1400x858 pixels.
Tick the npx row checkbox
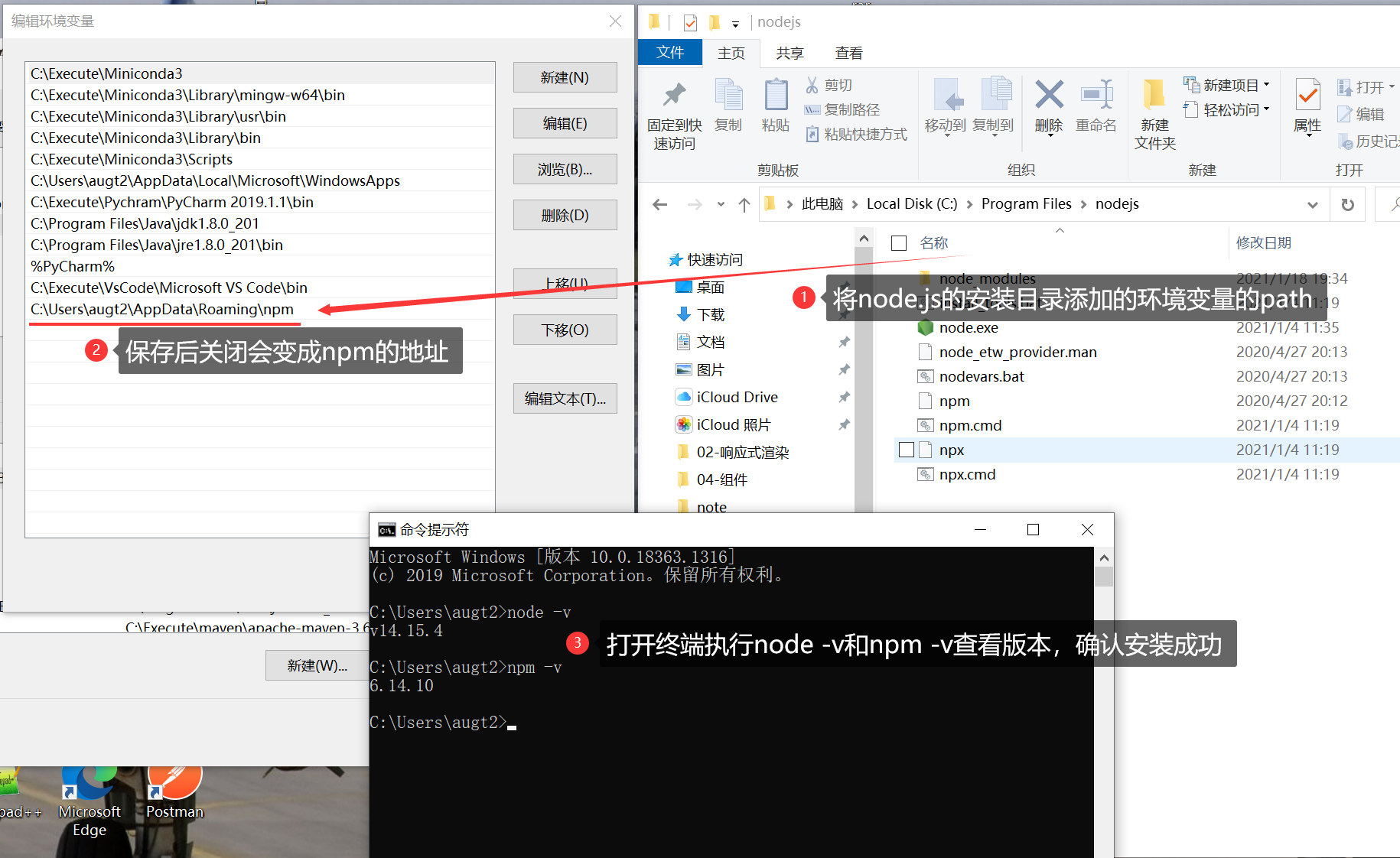click(x=906, y=450)
